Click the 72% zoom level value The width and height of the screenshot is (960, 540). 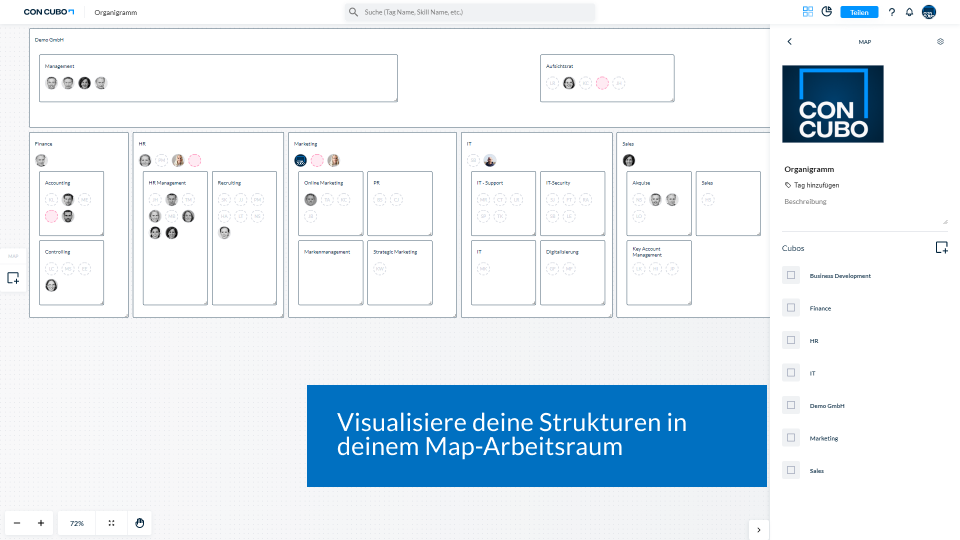[x=77, y=523]
